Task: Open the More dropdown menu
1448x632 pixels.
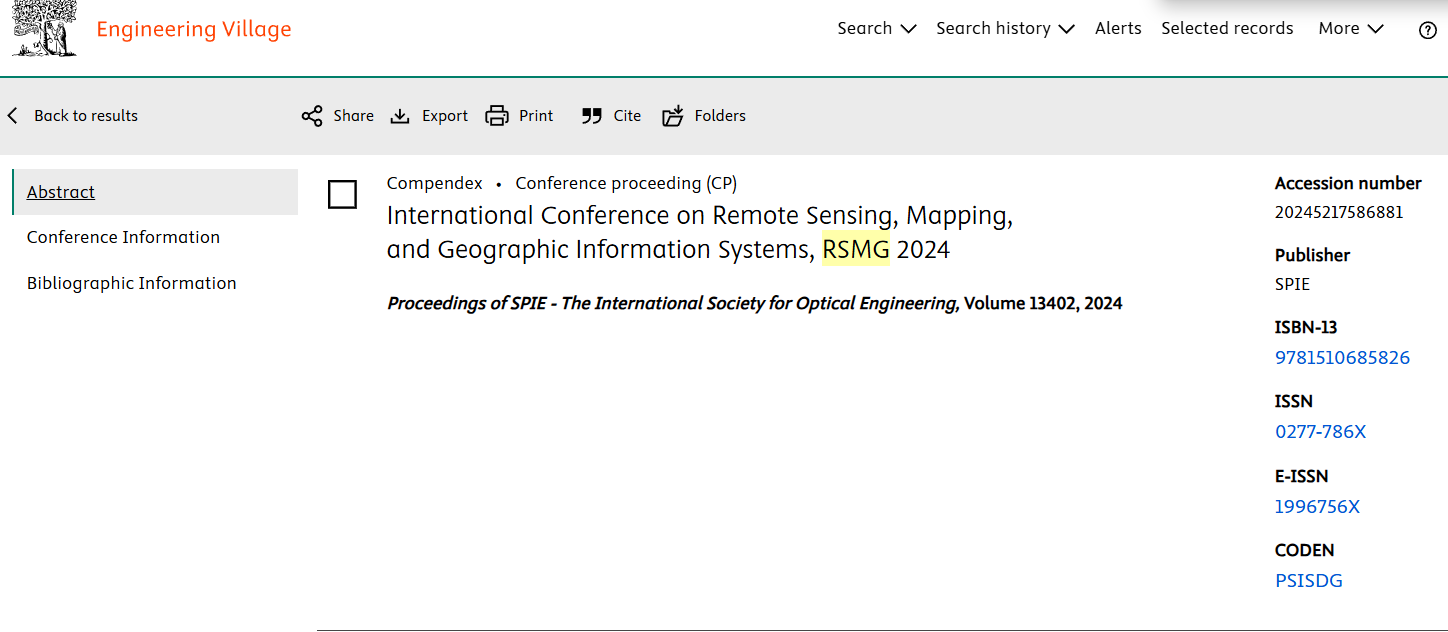Action: point(1350,28)
